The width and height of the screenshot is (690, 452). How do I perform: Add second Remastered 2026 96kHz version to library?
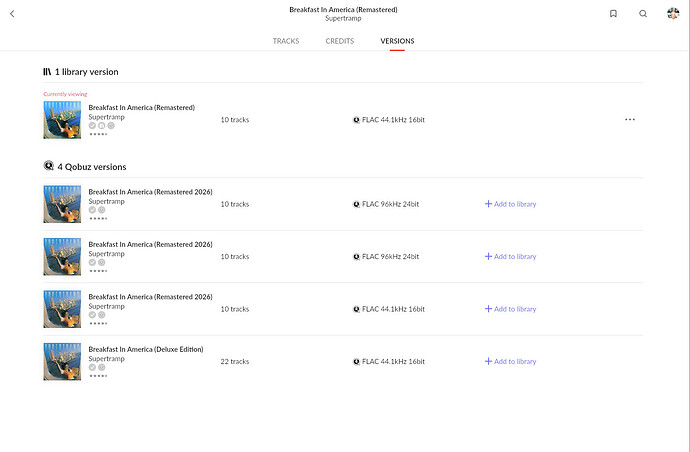(510, 256)
